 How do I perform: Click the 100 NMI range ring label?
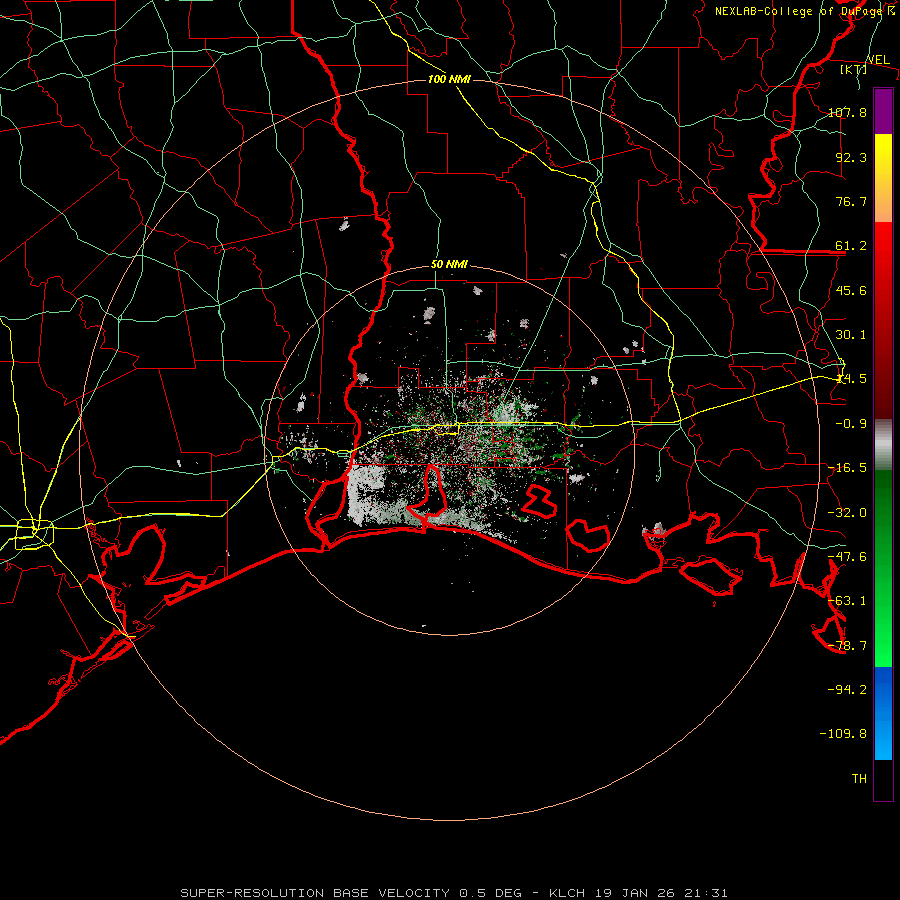point(449,79)
